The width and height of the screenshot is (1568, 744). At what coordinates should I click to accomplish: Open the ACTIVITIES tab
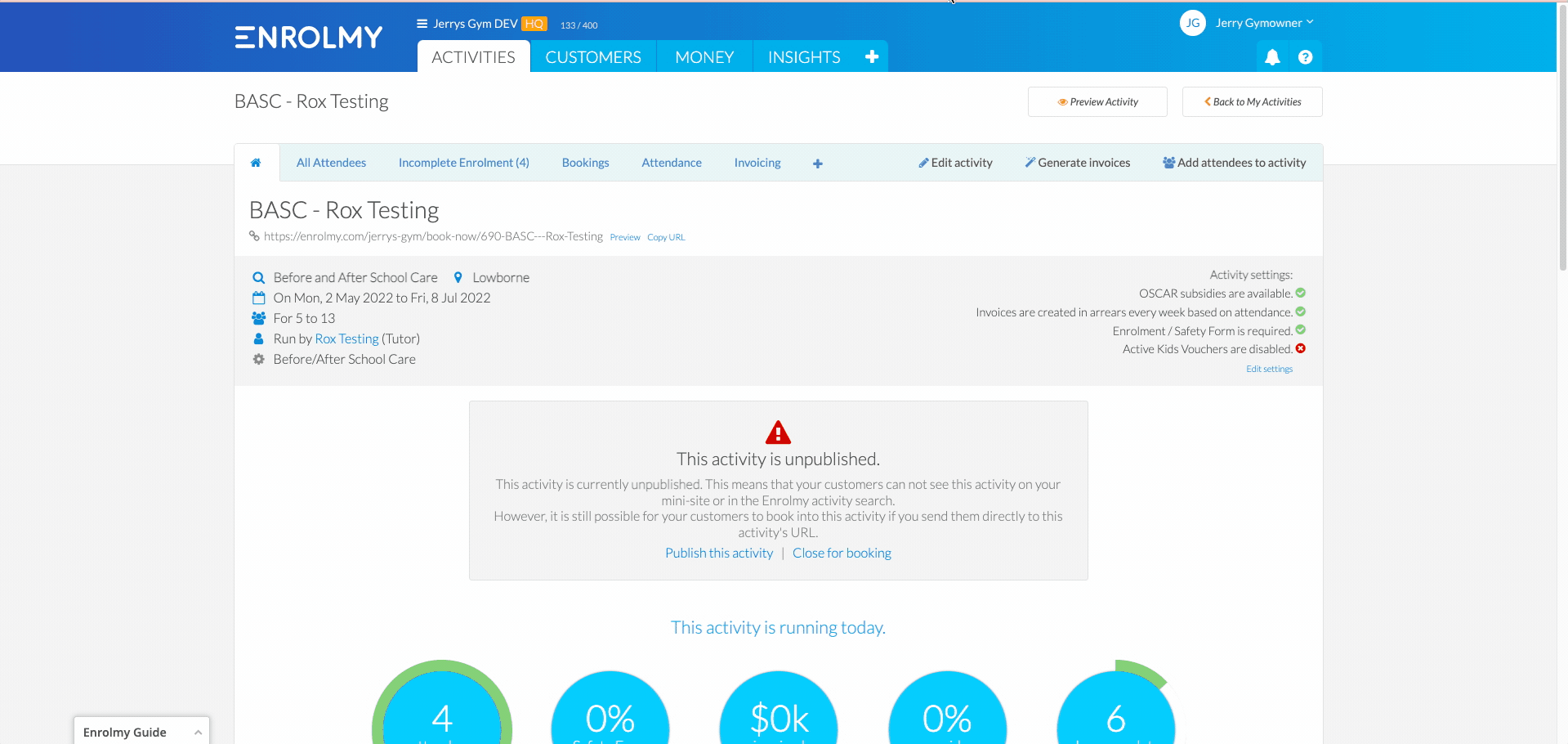[473, 57]
